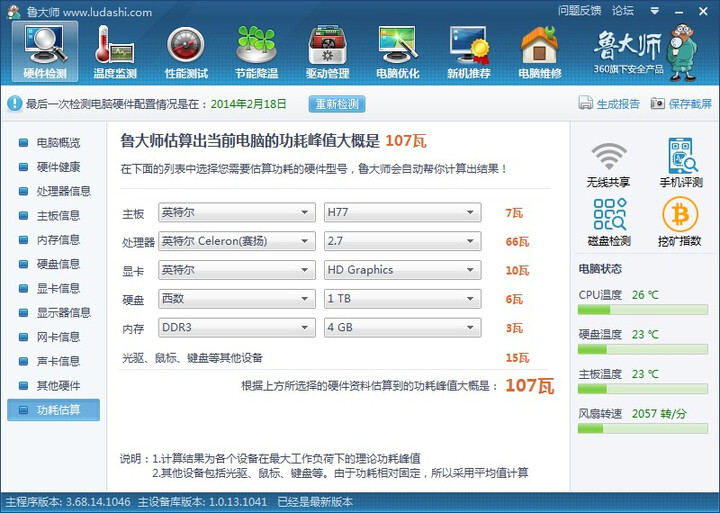This screenshot has width=720, height=513.
Task: Open the 电脑维修 repair house icon
Action: click(x=540, y=51)
